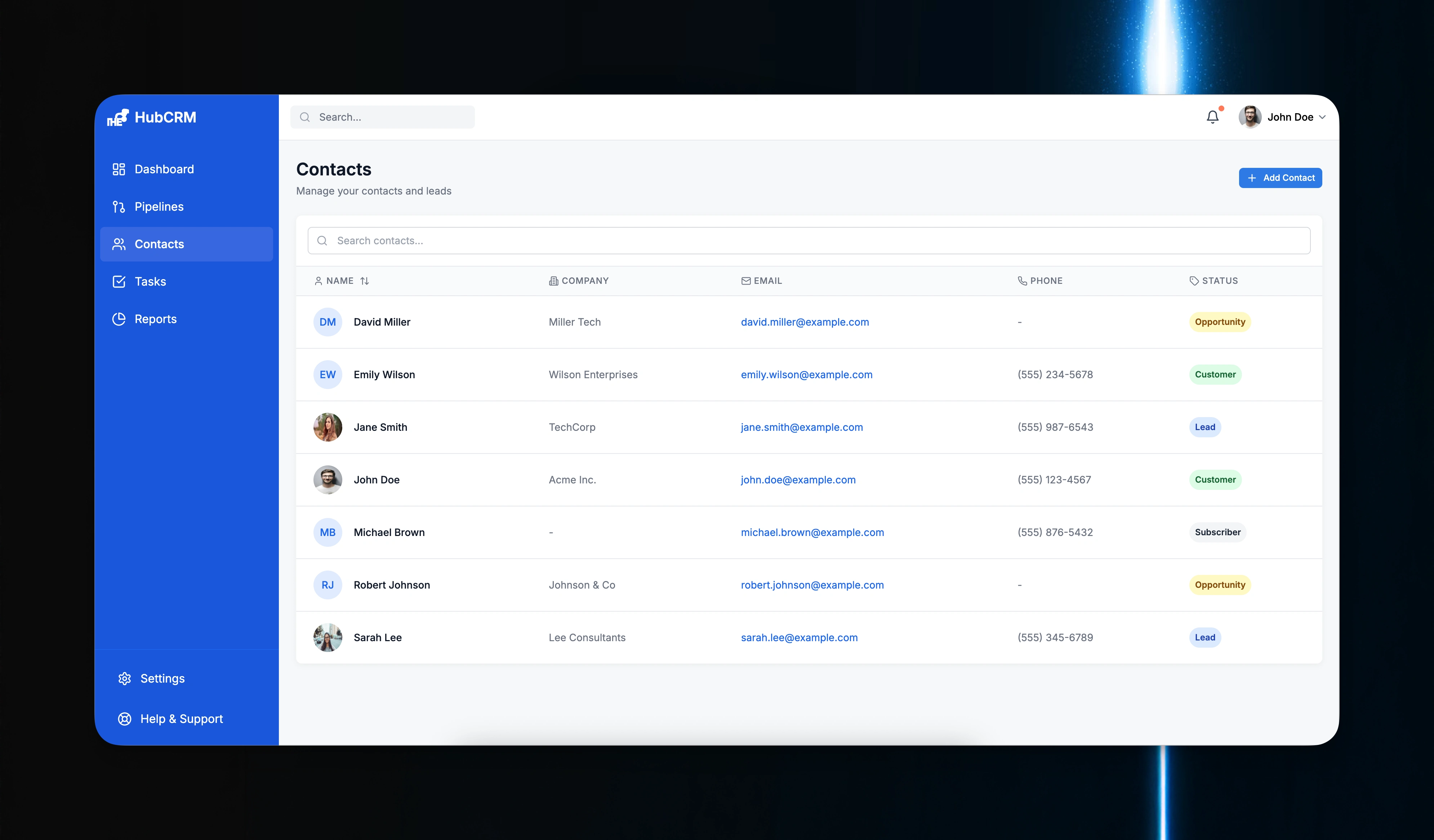Click the John Doe avatar in header
The image size is (1434, 840).
click(1250, 117)
